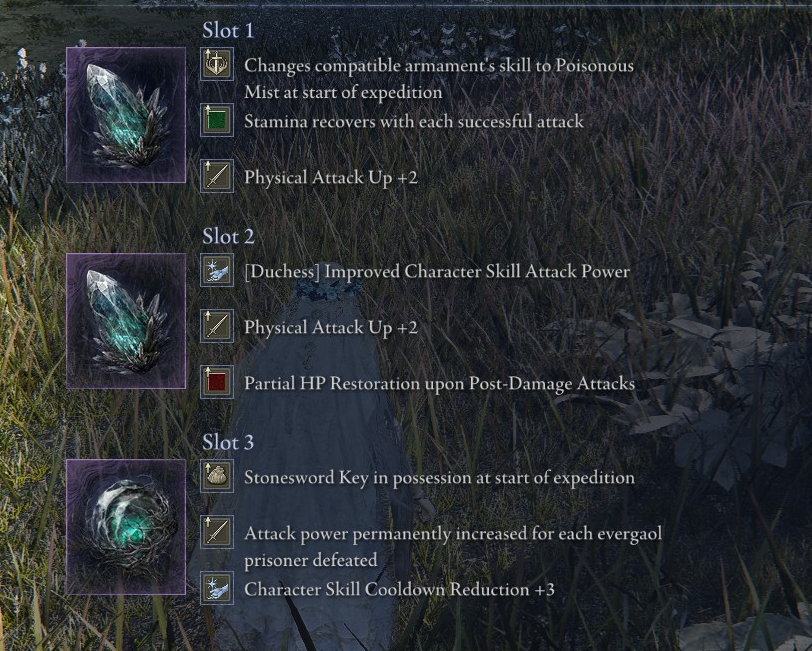
Task: Click the Poisonous Mist skill change icon
Action: (x=217, y=64)
